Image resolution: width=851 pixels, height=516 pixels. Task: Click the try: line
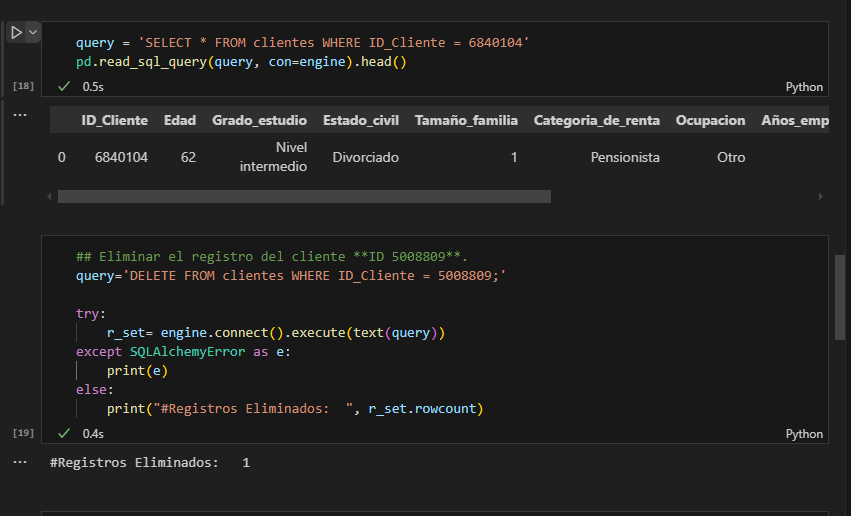pyautogui.click(x=91, y=314)
